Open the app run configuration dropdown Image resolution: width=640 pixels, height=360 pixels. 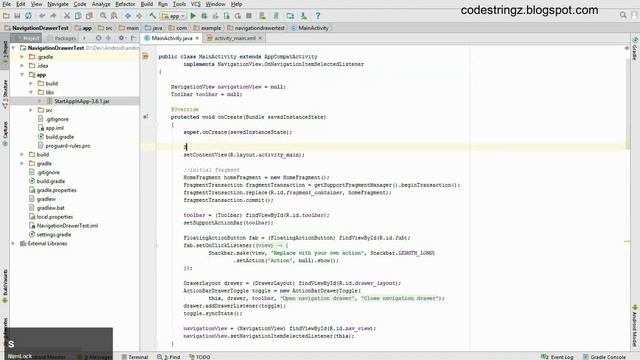(174, 16)
